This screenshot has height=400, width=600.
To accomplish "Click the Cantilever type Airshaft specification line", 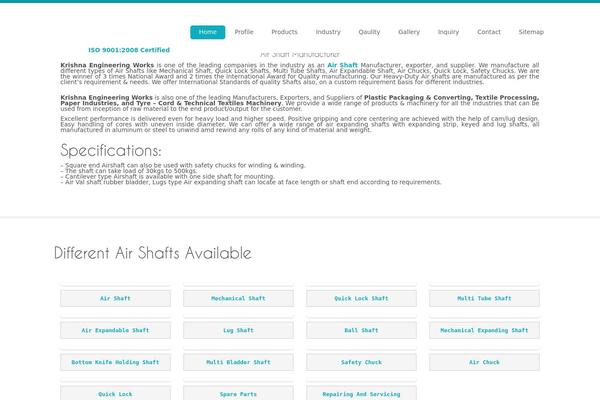I will [168, 176].
